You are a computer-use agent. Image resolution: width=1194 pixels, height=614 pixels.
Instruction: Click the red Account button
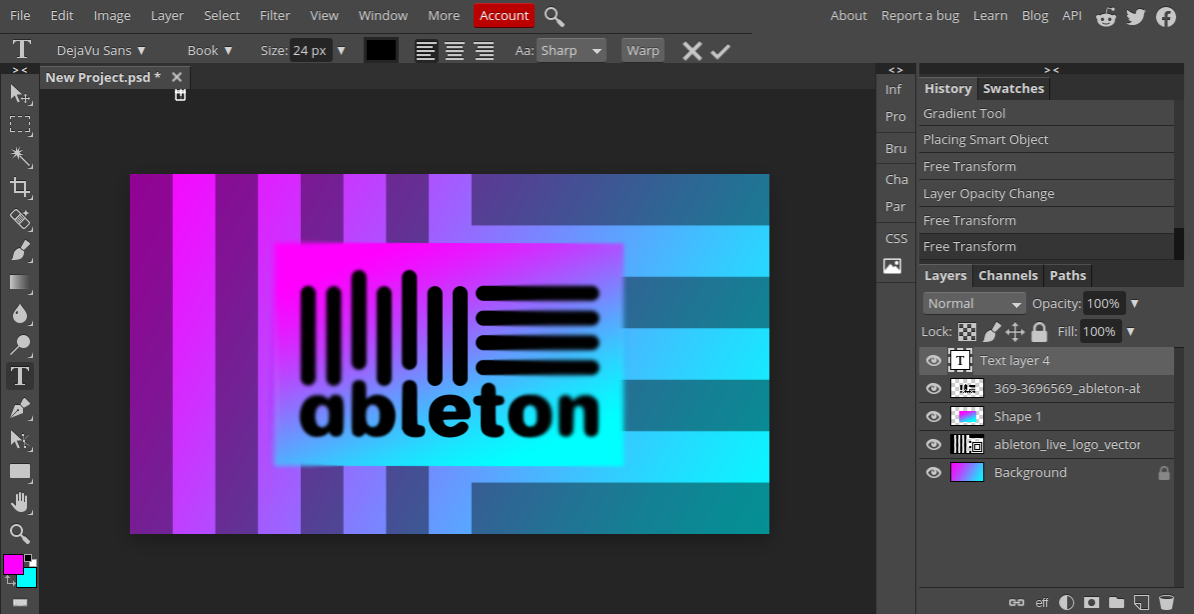click(x=503, y=15)
